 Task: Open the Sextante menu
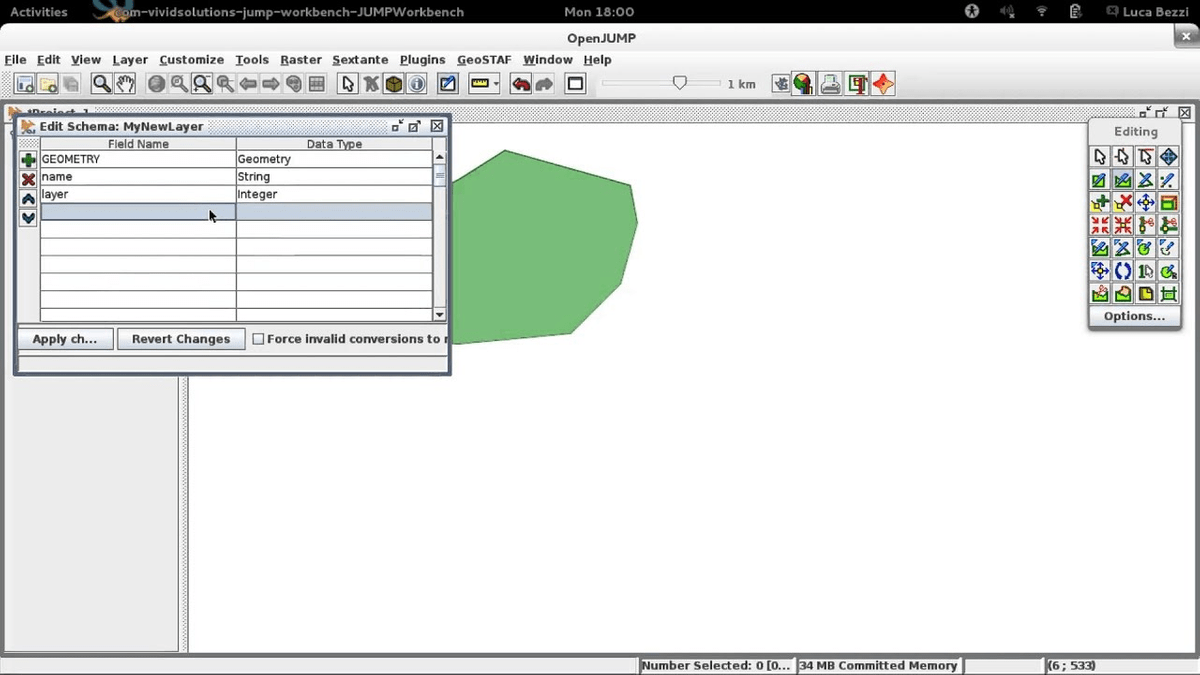click(360, 60)
